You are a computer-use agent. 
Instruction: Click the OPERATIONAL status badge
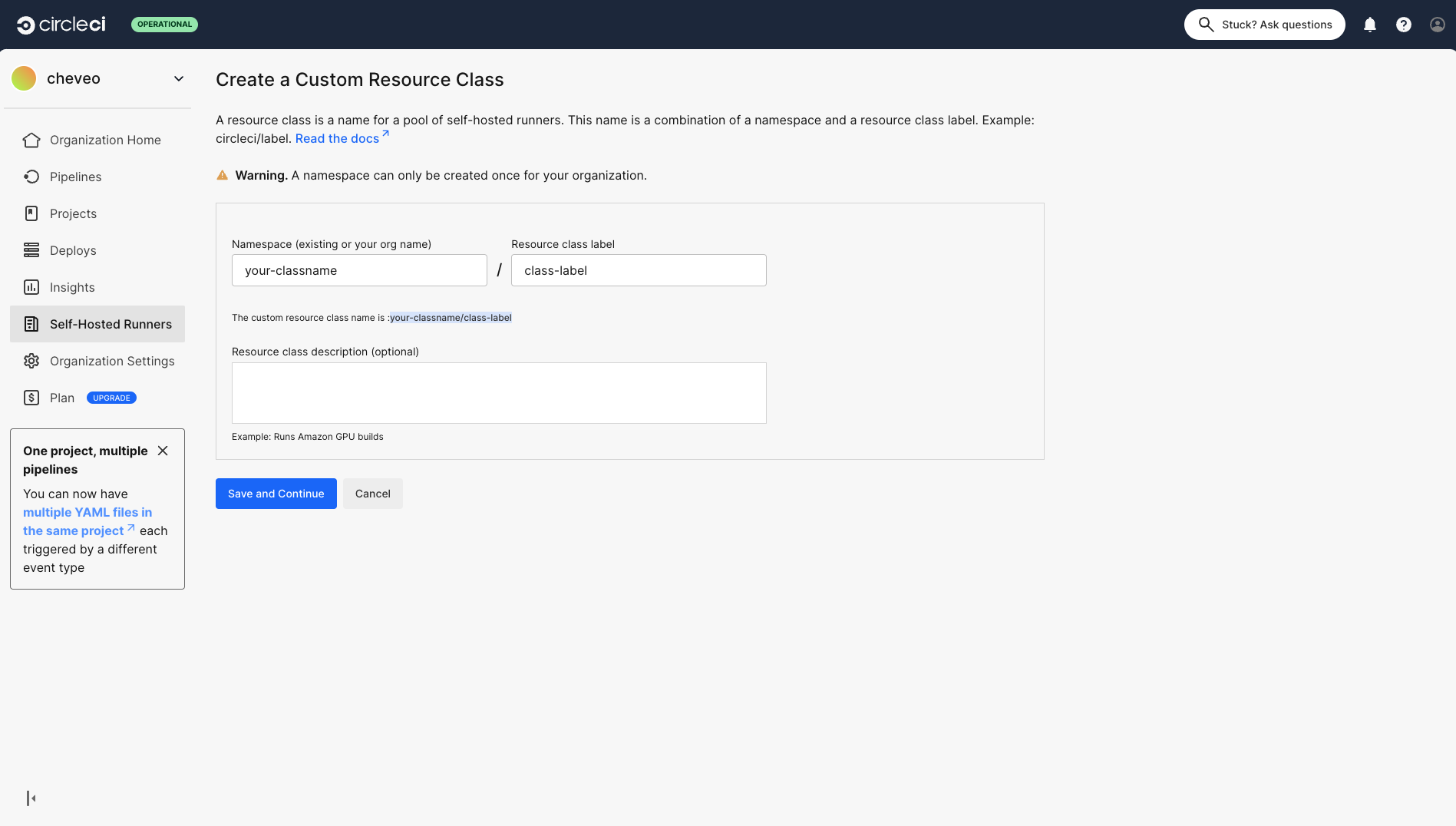point(164,24)
